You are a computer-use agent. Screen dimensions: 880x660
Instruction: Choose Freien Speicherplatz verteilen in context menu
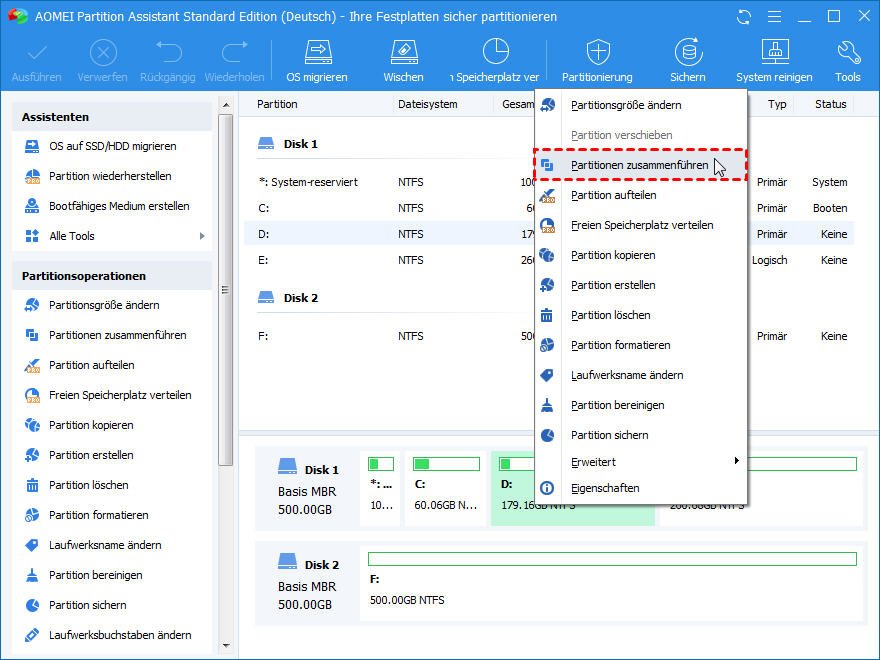pos(640,225)
